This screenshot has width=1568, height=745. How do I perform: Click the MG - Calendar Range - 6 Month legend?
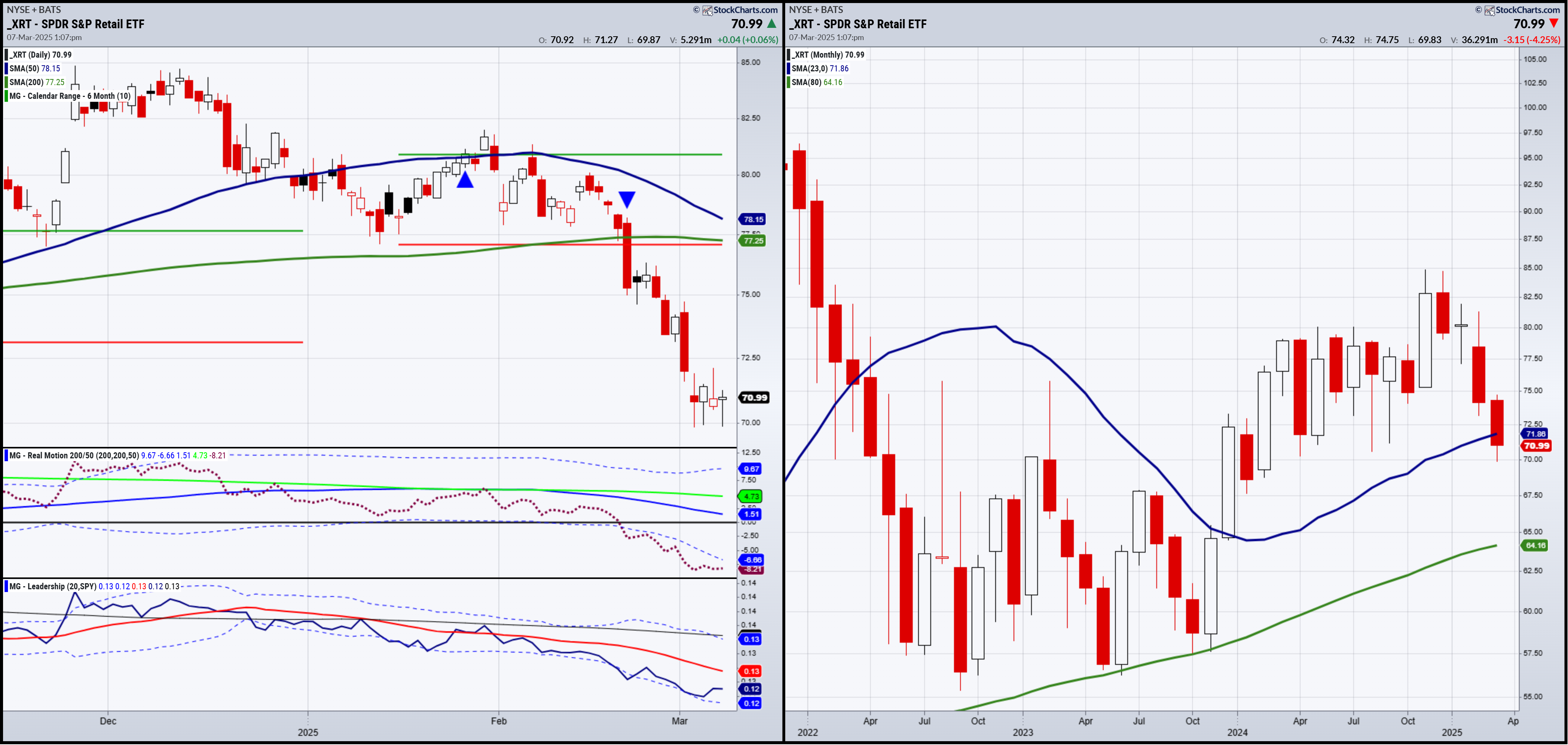click(x=70, y=96)
